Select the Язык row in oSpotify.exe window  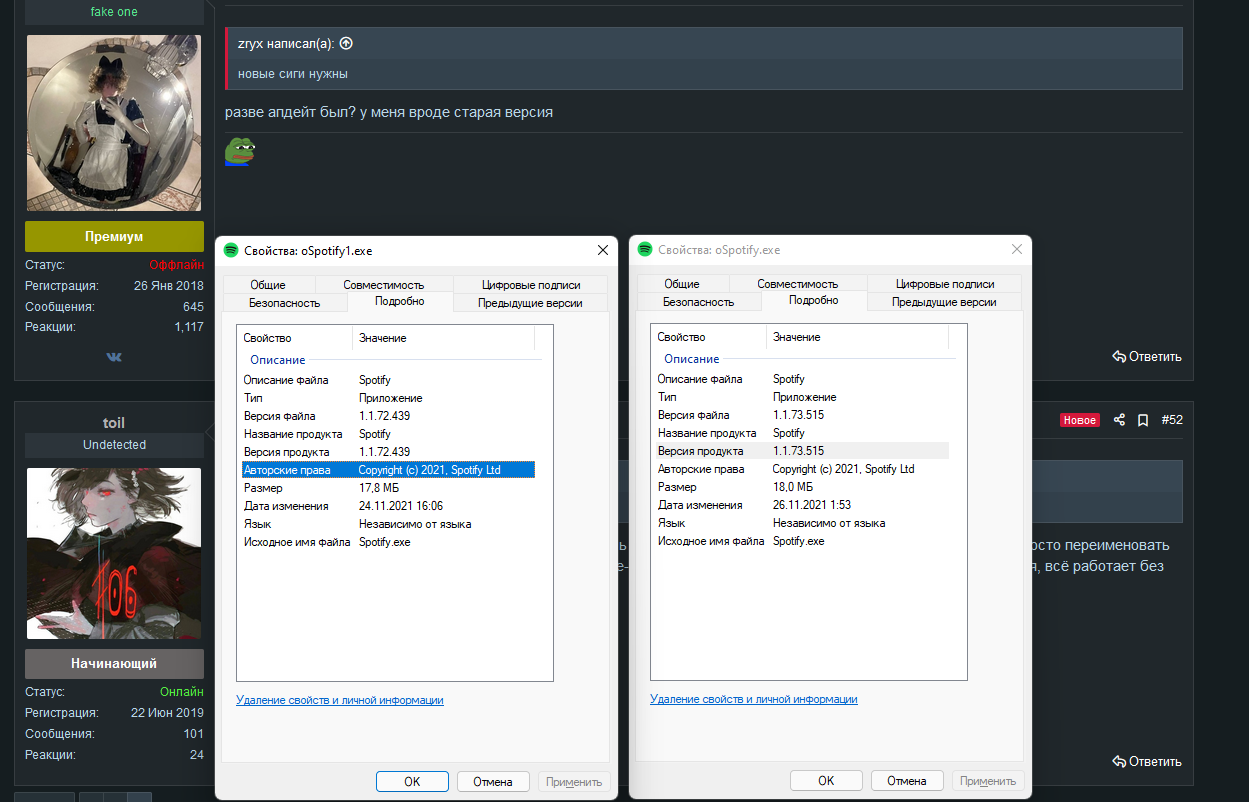click(802, 523)
